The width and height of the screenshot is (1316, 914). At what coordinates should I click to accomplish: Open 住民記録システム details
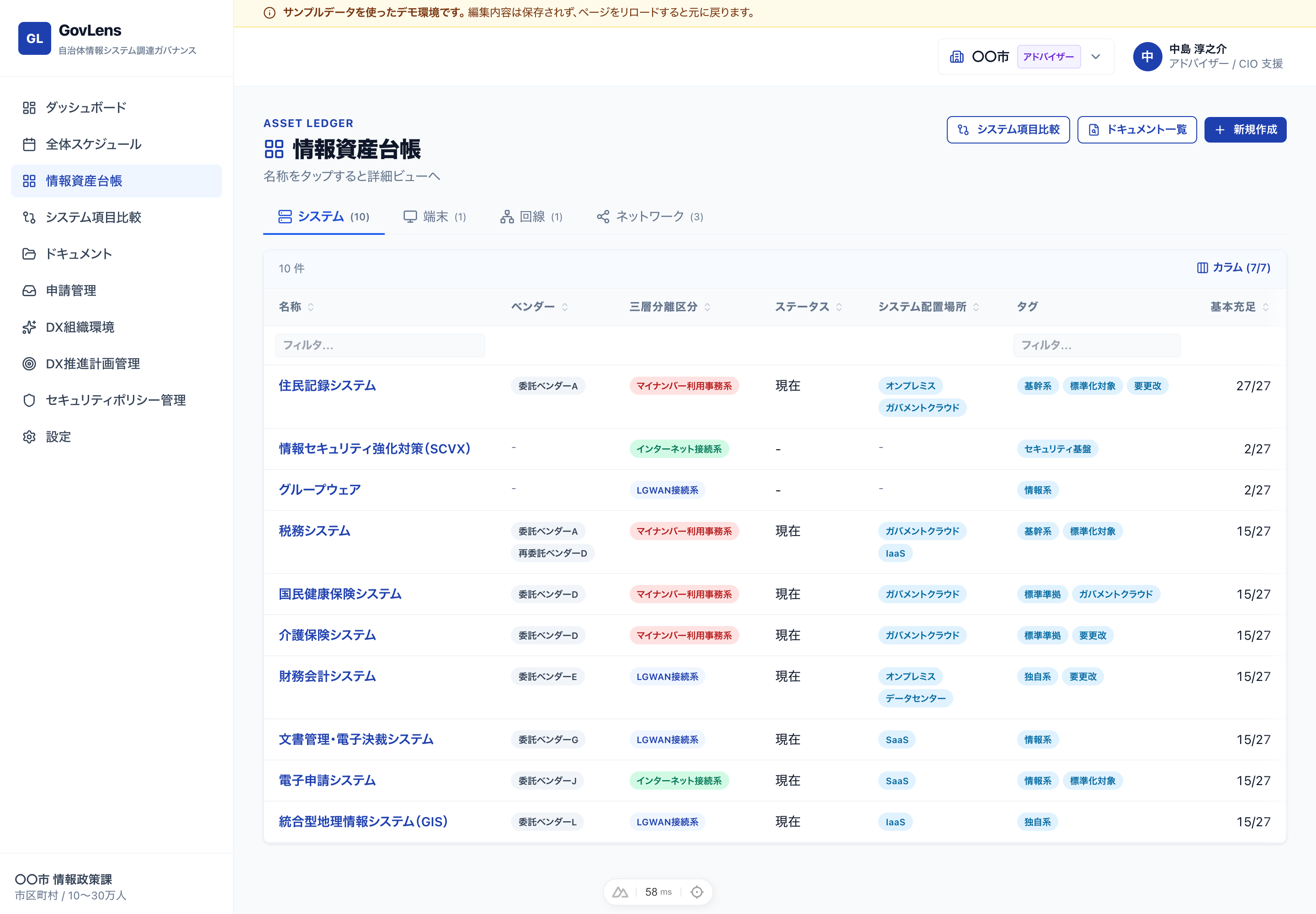tap(327, 386)
